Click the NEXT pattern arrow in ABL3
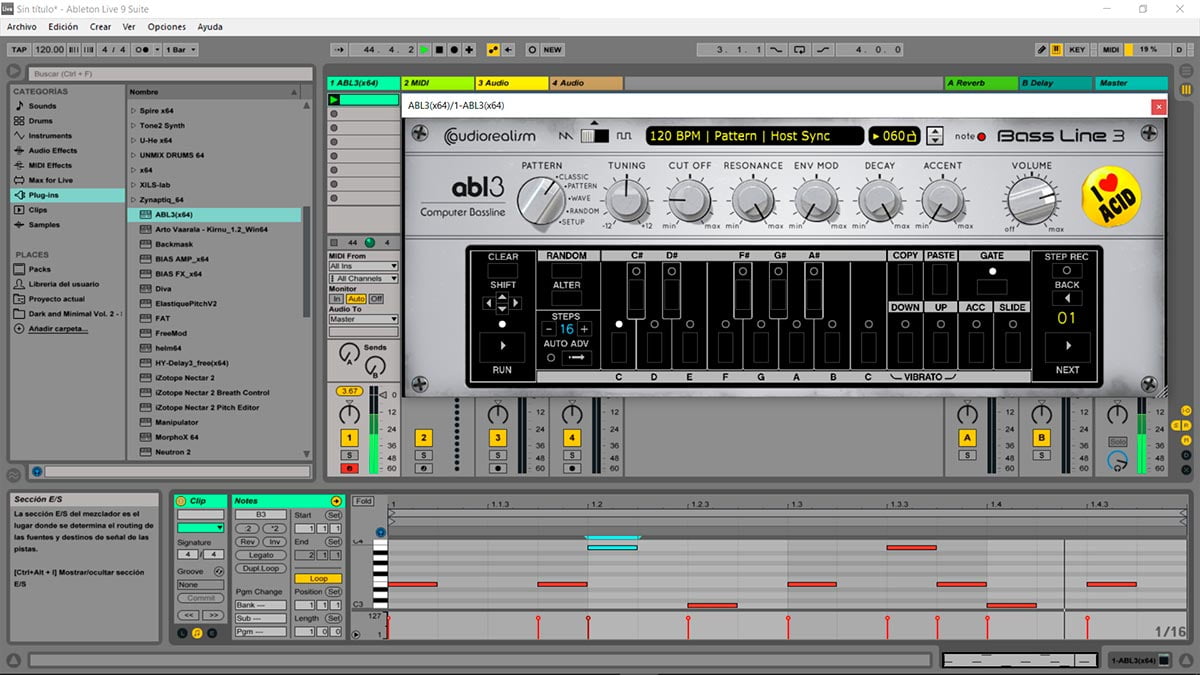The width and height of the screenshot is (1200, 675). click(x=1067, y=345)
